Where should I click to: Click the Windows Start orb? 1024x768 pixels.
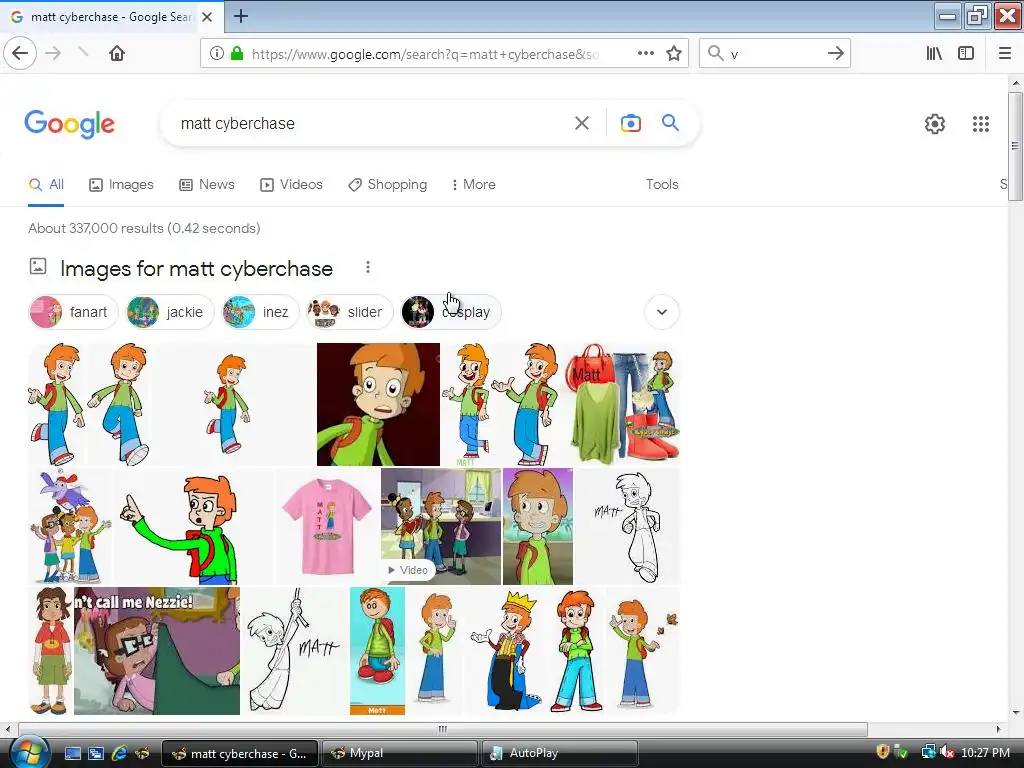27,752
